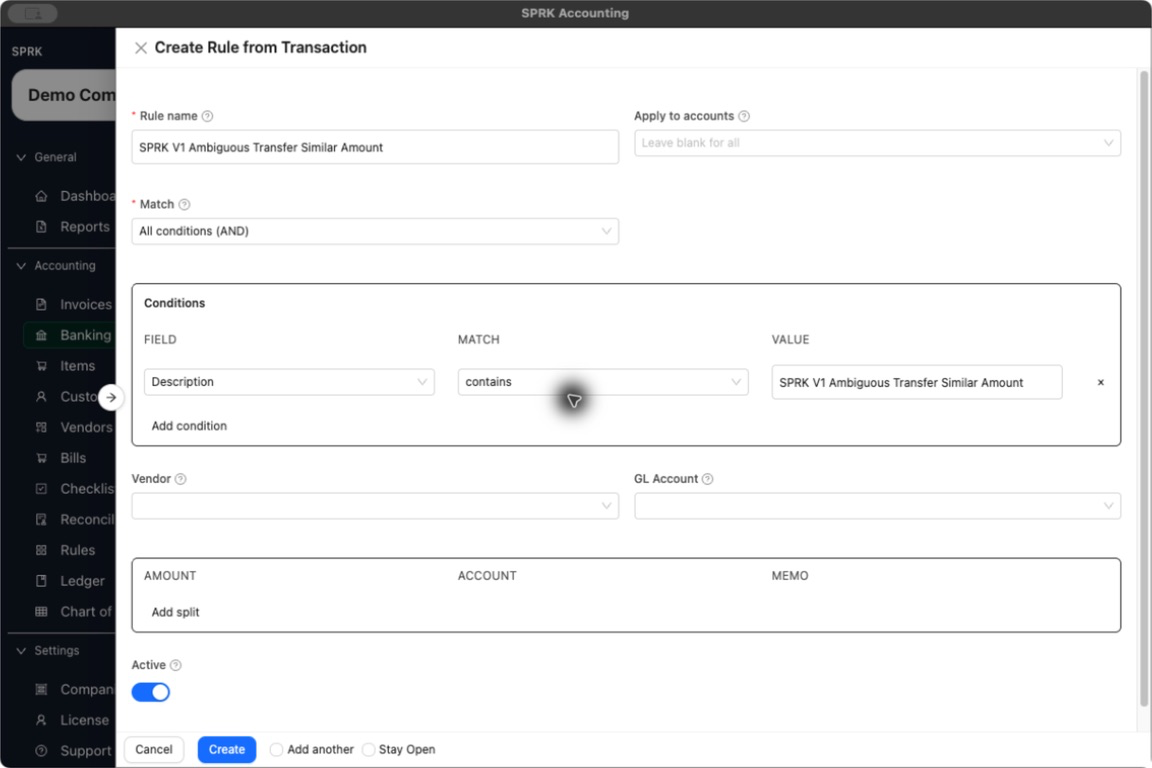
Task: Click the Rules sidebar icon
Action: pos(41,550)
